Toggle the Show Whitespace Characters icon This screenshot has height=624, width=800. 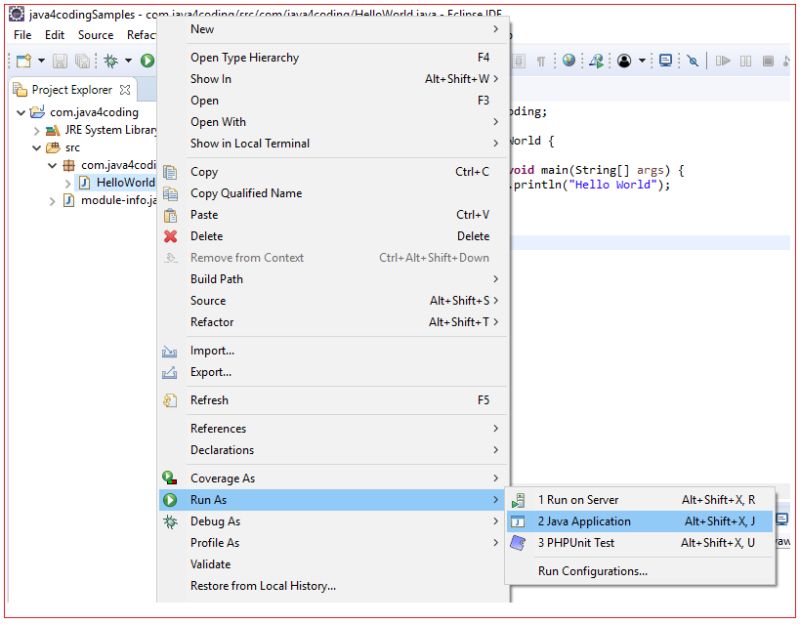[539, 62]
